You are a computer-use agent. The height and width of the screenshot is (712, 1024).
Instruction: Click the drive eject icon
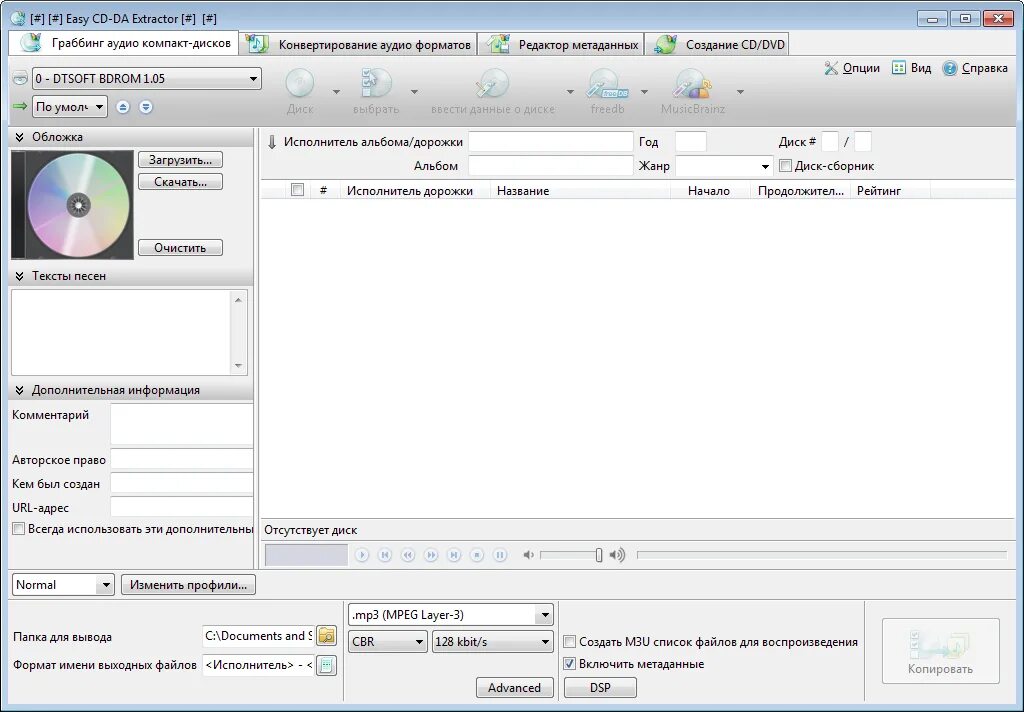click(20, 78)
